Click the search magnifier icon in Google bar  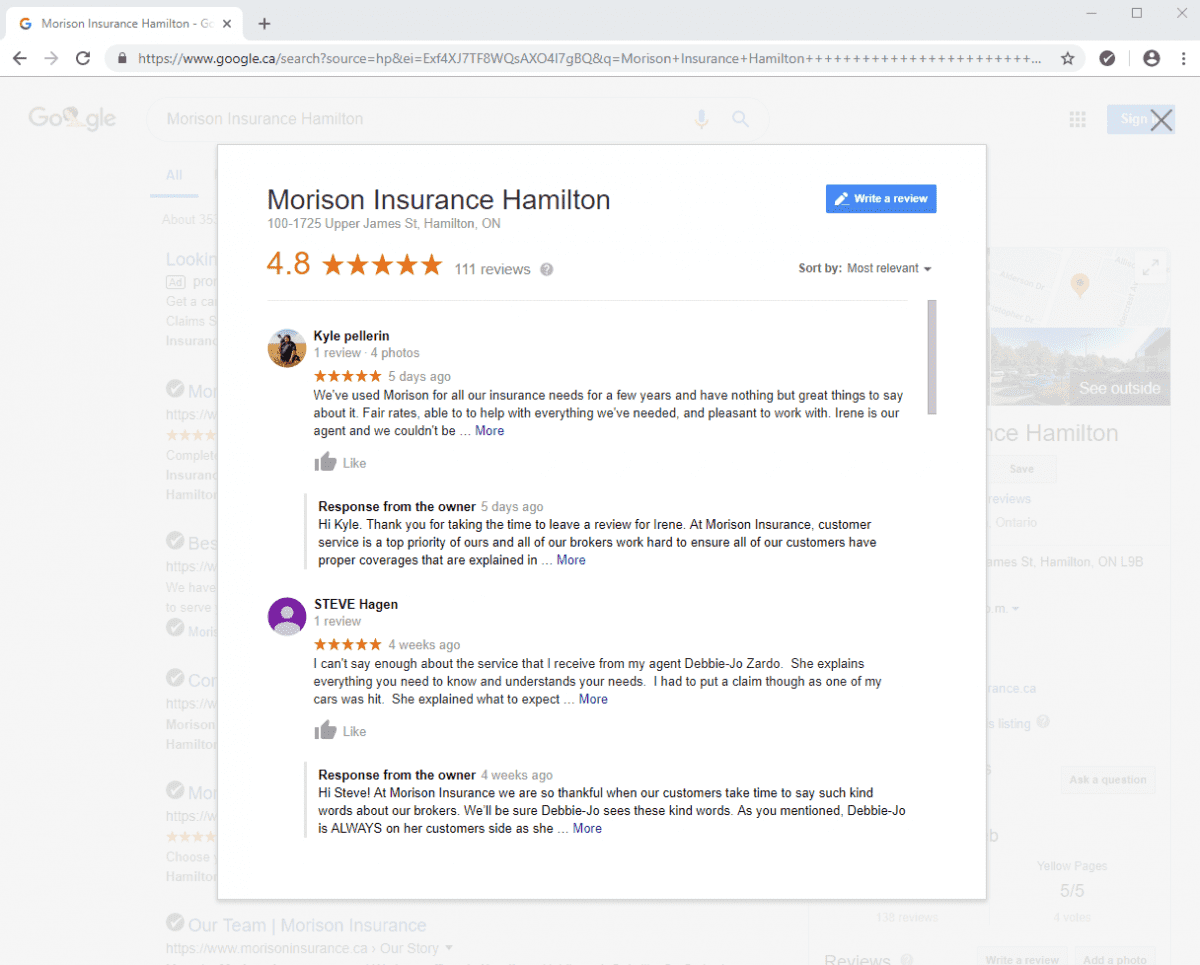[740, 119]
